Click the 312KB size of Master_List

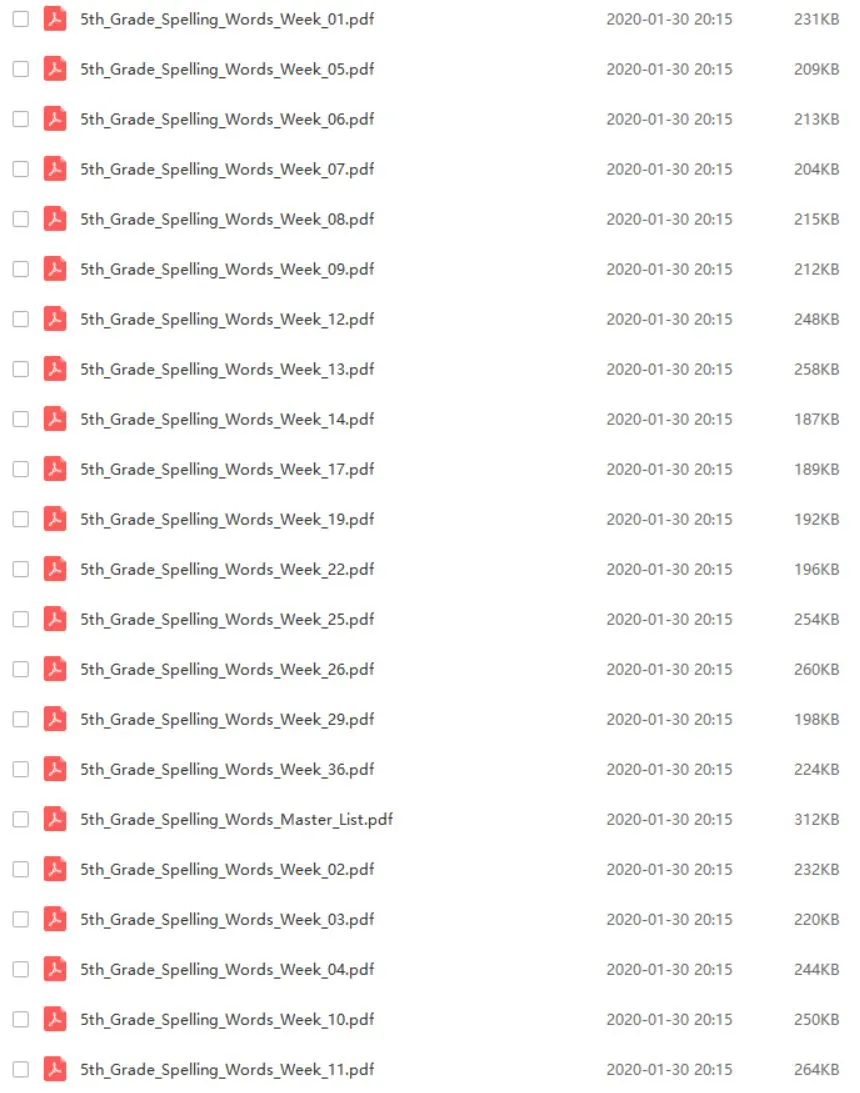[x=816, y=820]
